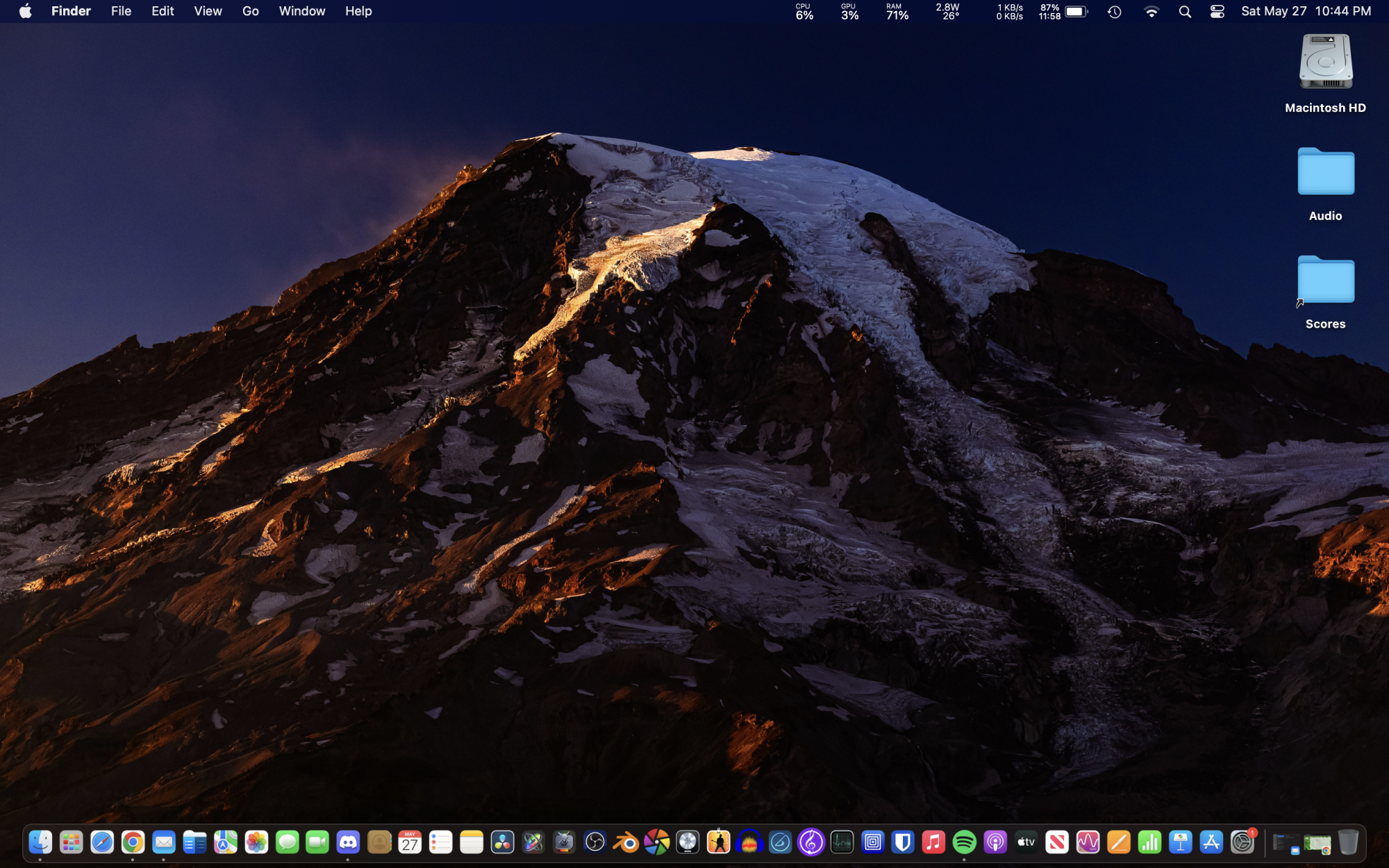Select the Scores folder on desktop

(1325, 281)
